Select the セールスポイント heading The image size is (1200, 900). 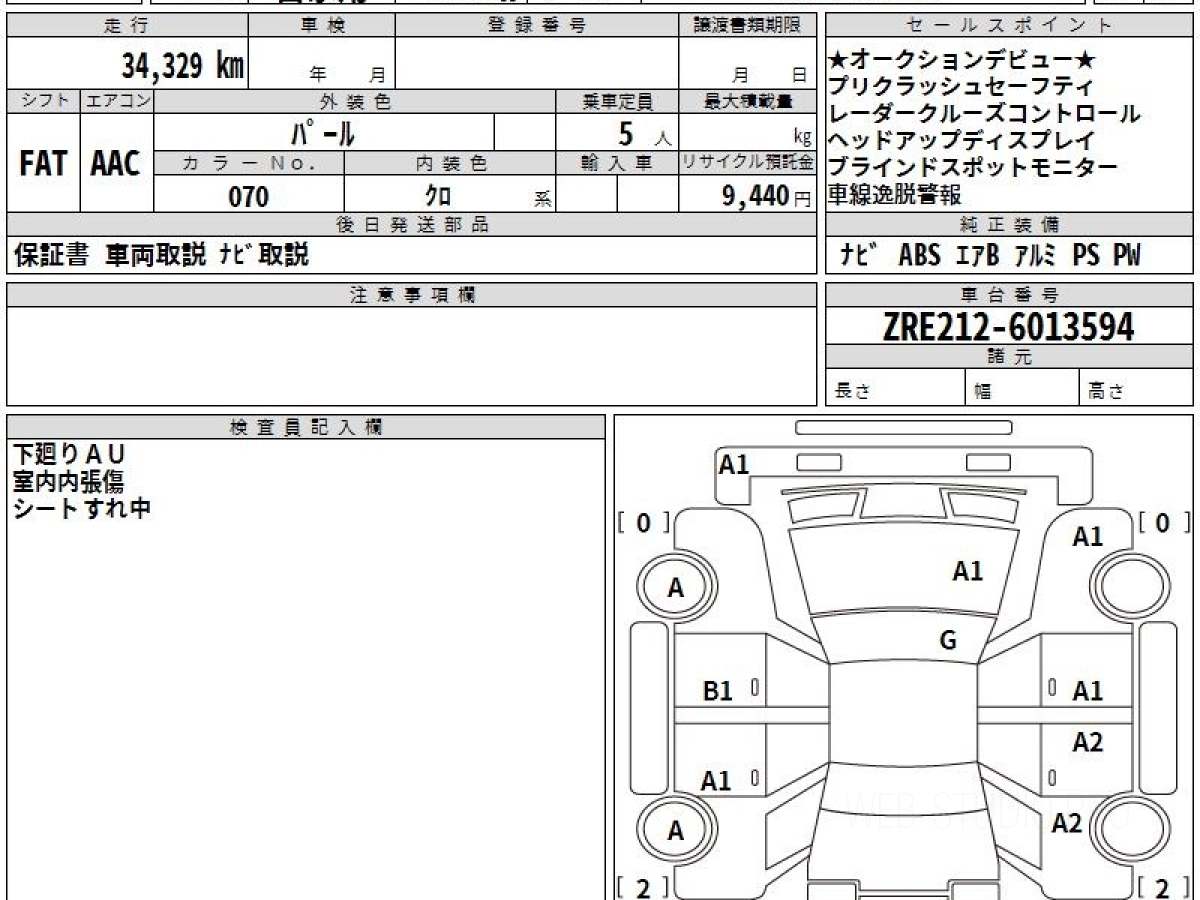[x=1009, y=26]
